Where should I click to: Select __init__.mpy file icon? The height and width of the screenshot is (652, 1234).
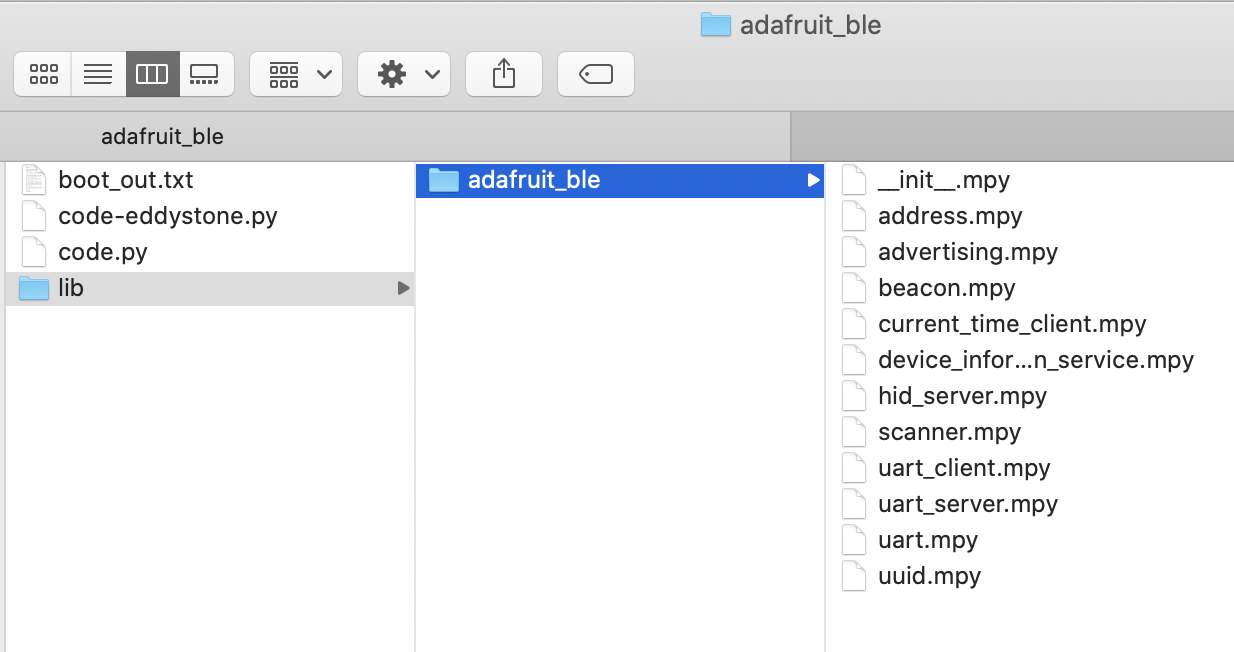854,180
